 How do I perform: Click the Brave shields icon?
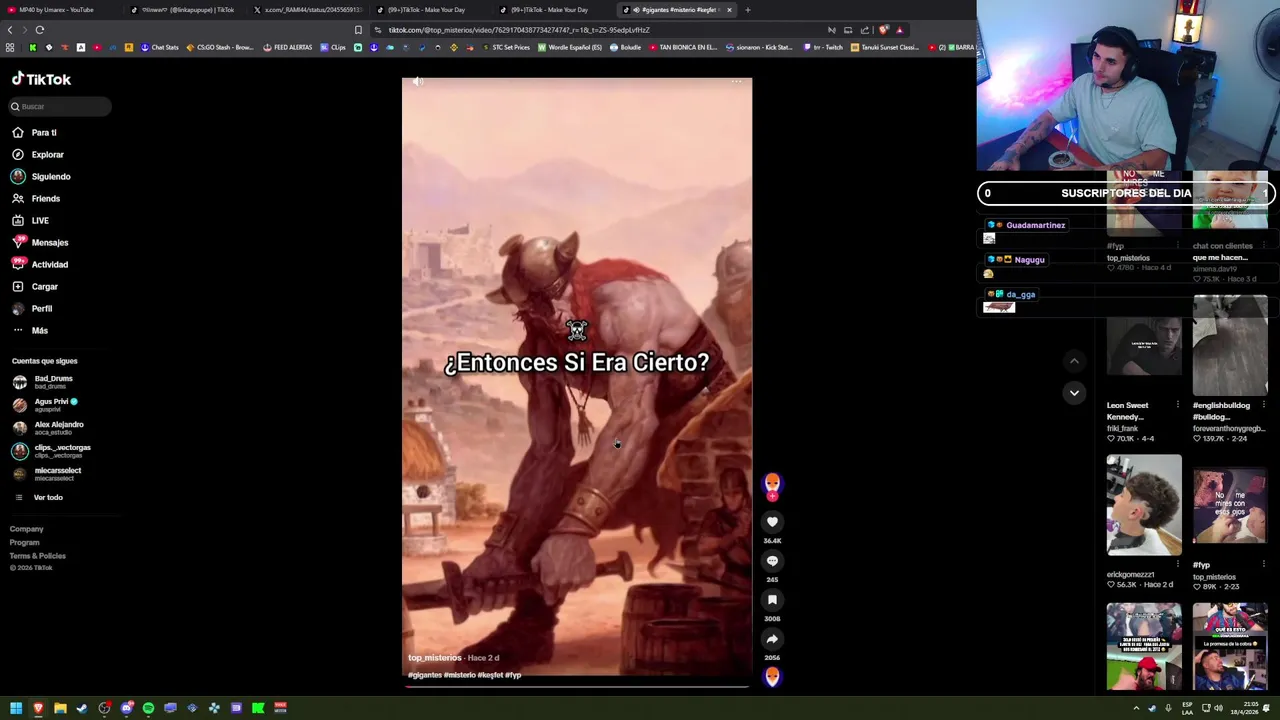[883, 30]
